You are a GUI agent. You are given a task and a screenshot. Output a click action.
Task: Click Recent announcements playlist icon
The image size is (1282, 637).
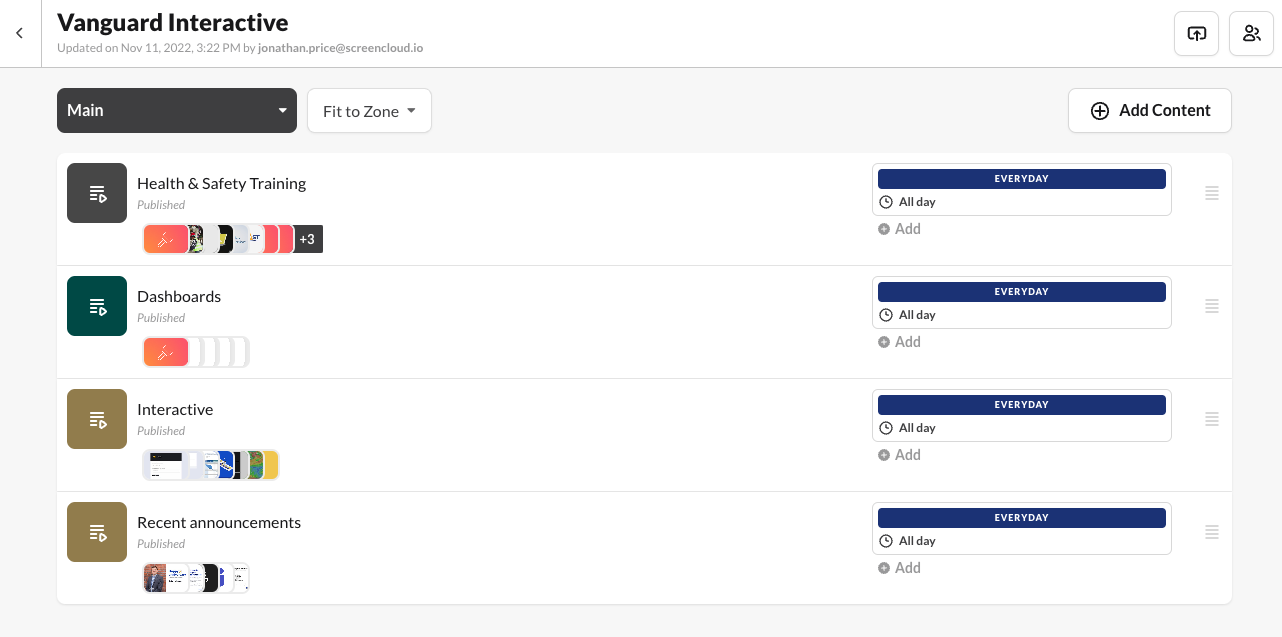click(x=97, y=532)
